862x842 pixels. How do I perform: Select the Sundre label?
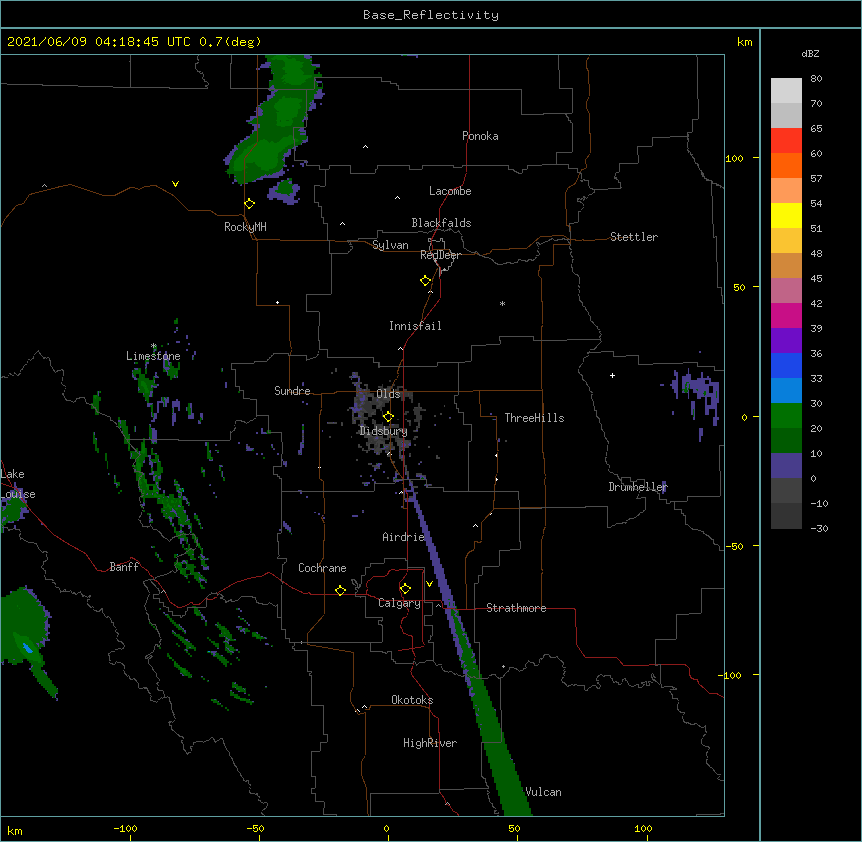pos(292,391)
